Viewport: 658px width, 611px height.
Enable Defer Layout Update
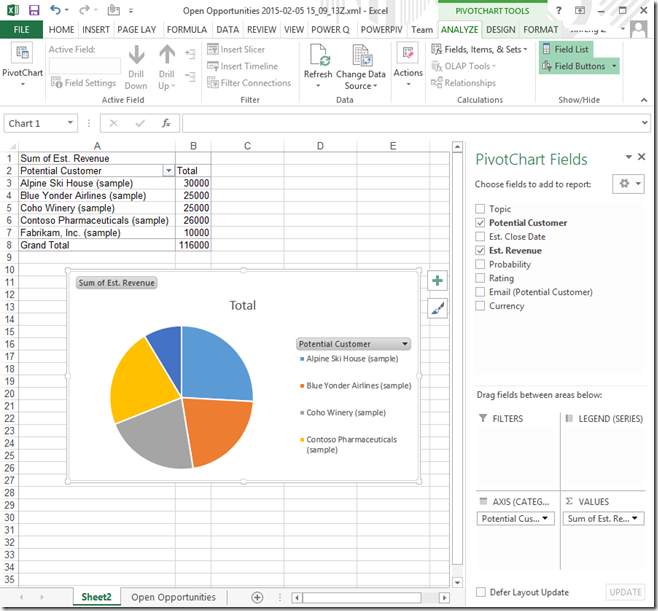pos(481,592)
